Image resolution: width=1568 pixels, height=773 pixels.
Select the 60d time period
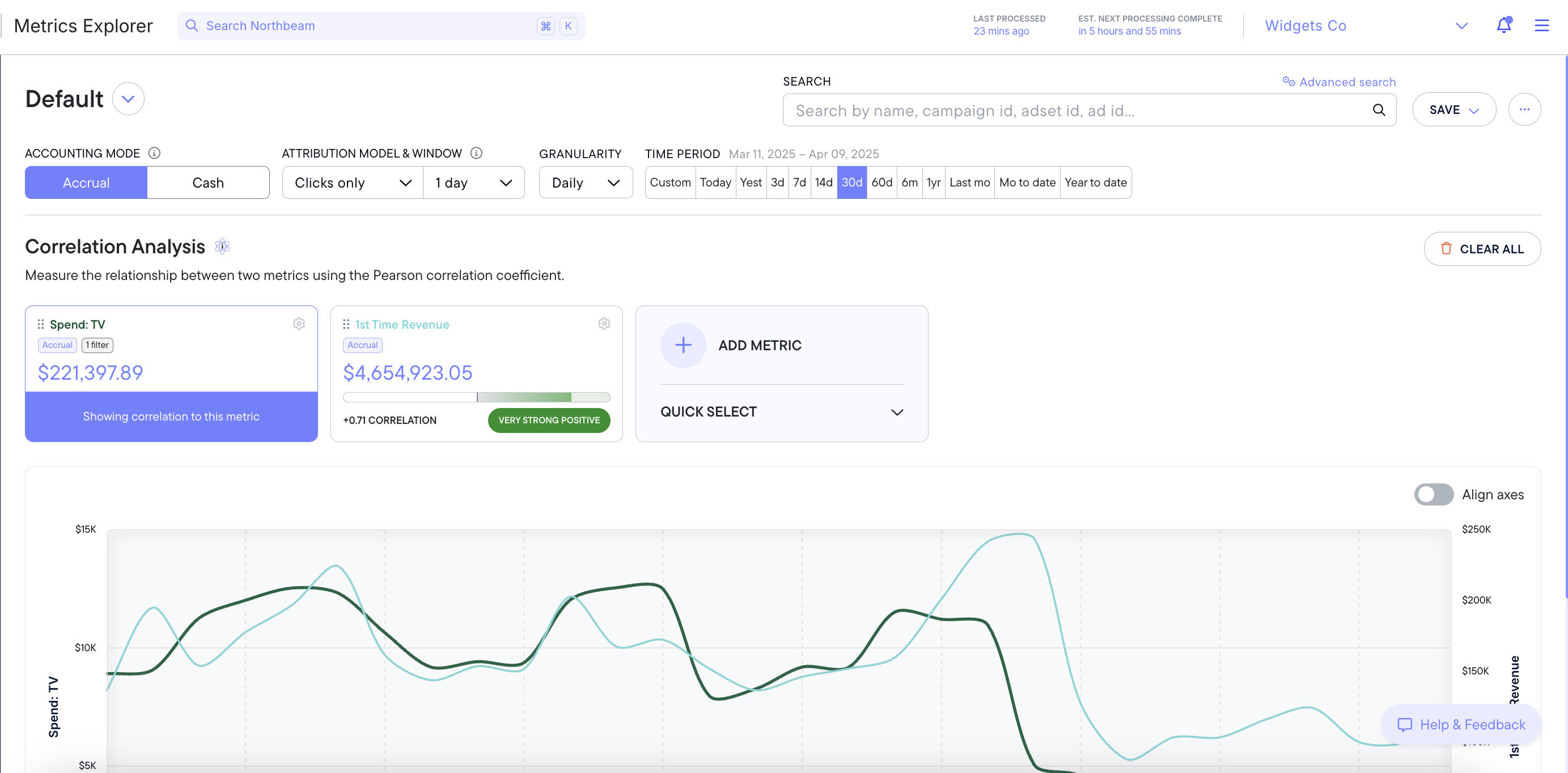[x=882, y=182]
